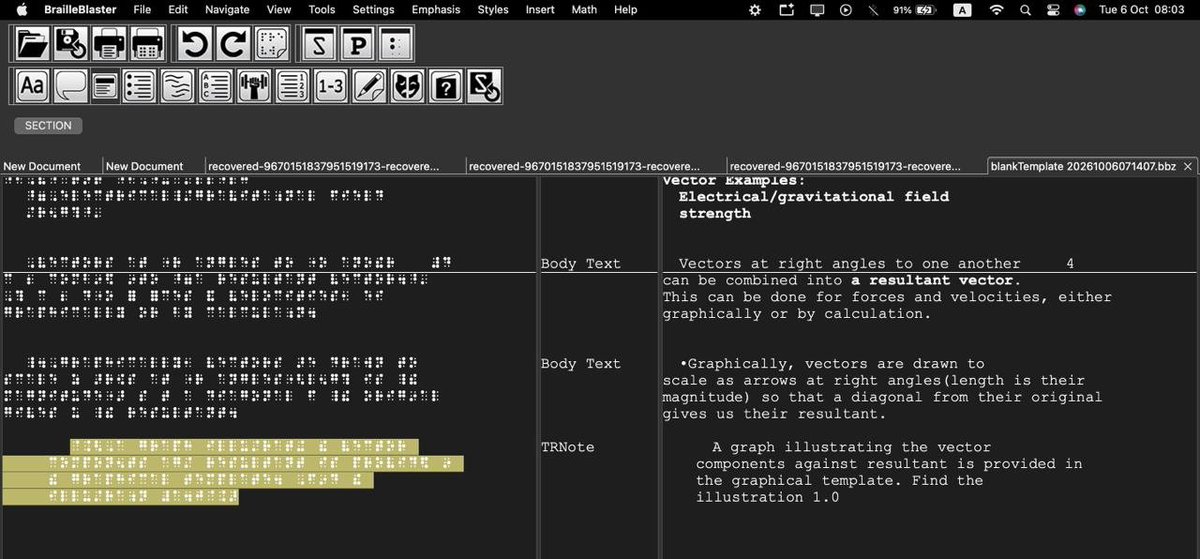Open the Emphasis menu

pos(436,9)
